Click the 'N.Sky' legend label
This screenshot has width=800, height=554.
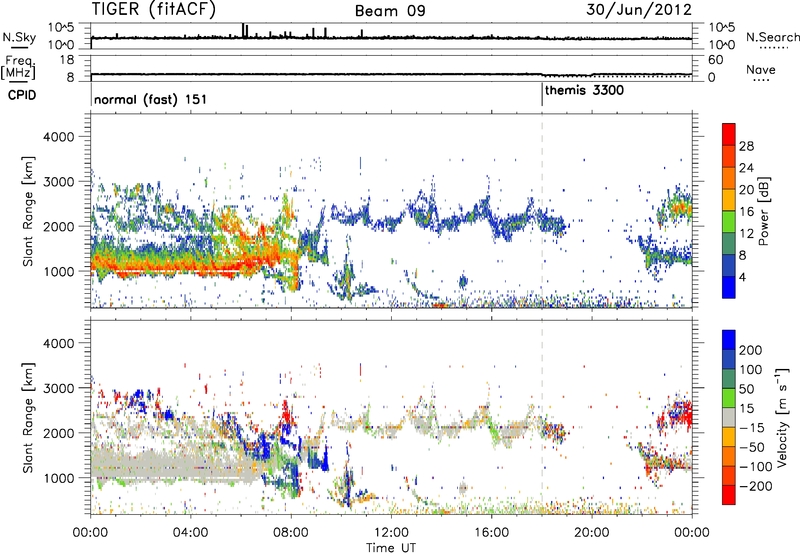[x=19, y=37]
